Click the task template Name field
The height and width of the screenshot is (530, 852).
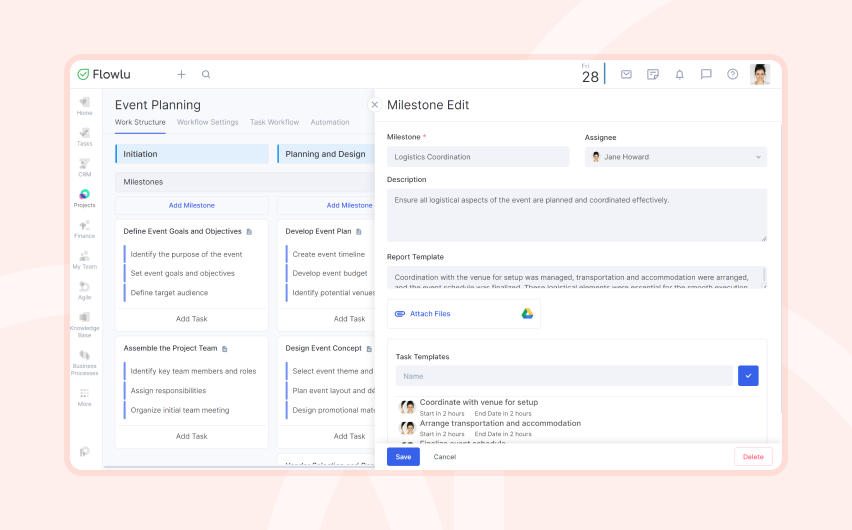pos(564,376)
